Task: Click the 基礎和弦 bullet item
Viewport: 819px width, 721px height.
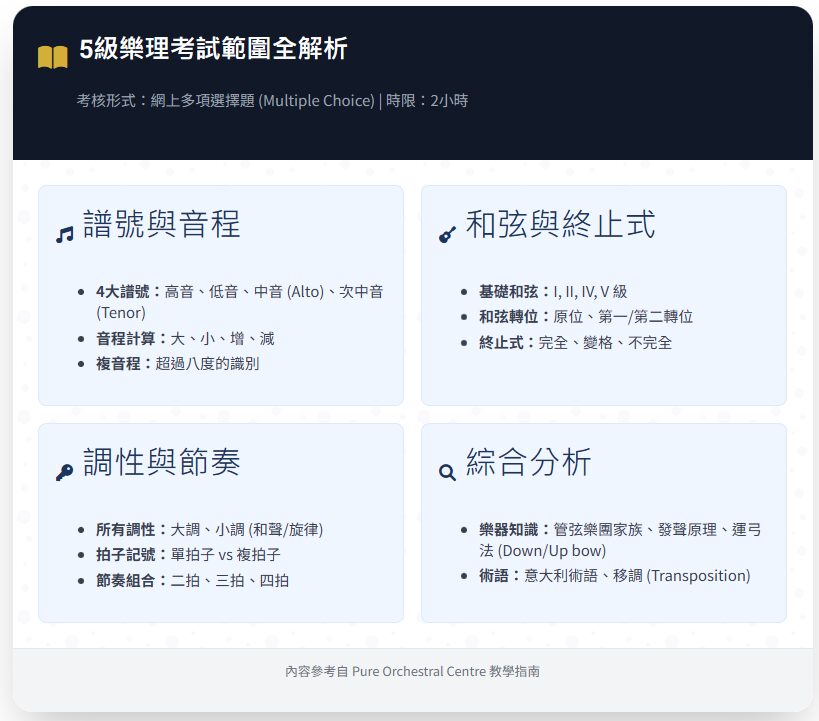Action: pyautogui.click(x=552, y=292)
